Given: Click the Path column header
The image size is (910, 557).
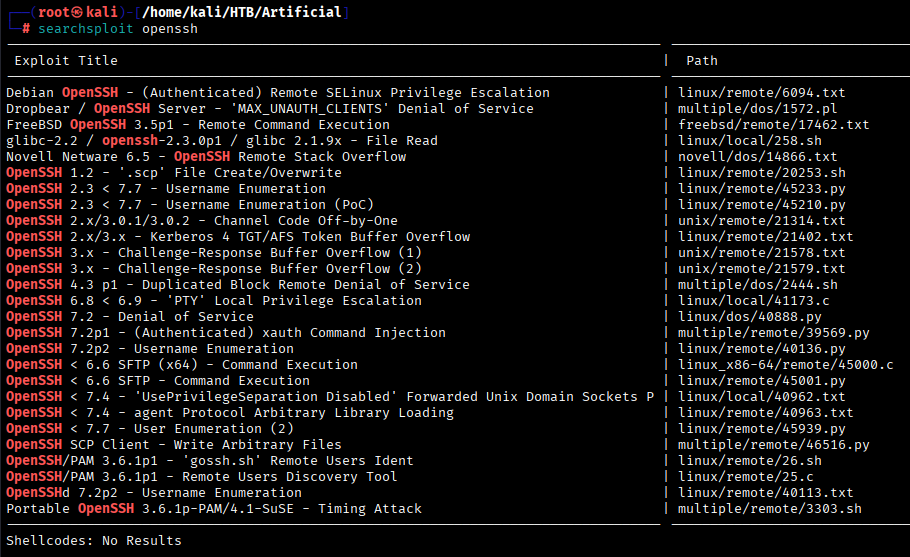Looking at the screenshot, I should 702,61.
